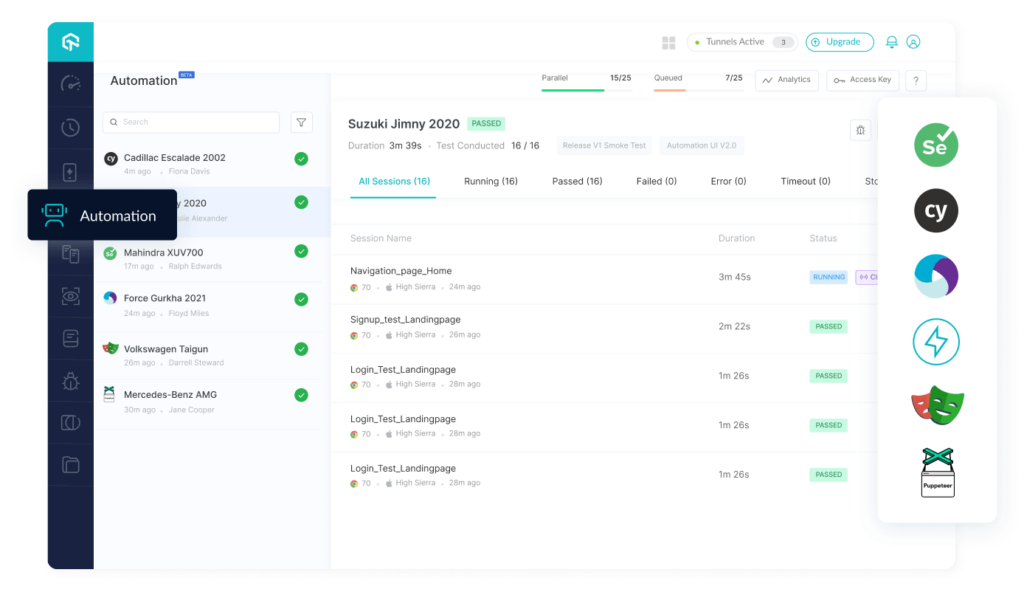
Task: Open the eye scan visual testing icon
Action: point(71,296)
